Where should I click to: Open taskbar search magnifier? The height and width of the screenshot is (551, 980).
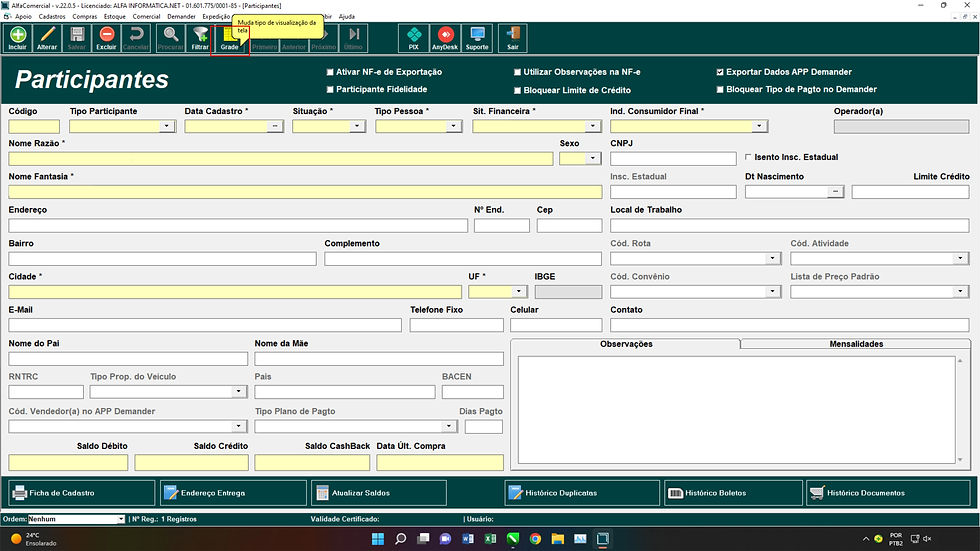tap(401, 539)
